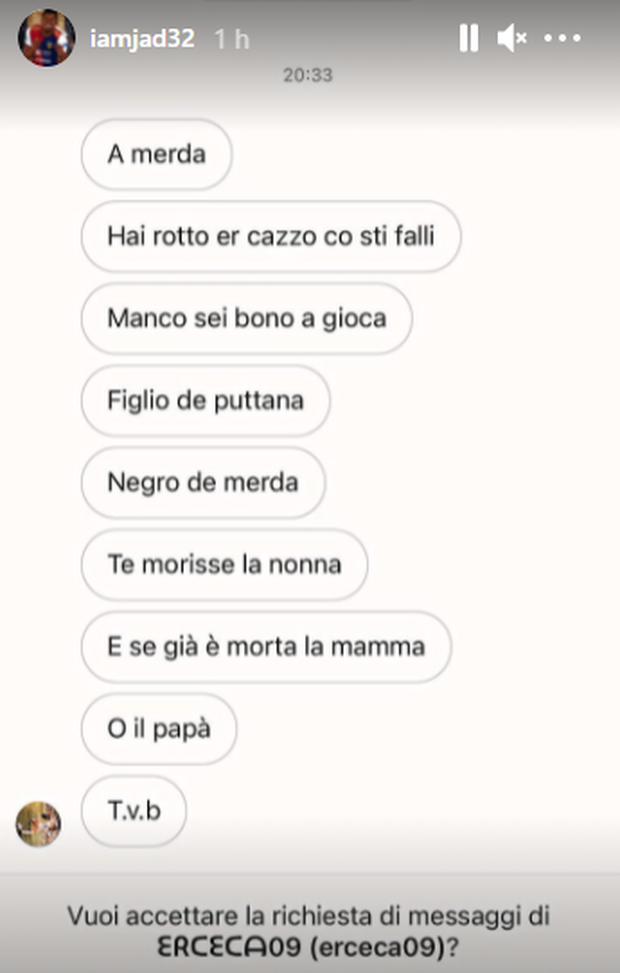Select the "A merda" message bubble

pos(156,155)
